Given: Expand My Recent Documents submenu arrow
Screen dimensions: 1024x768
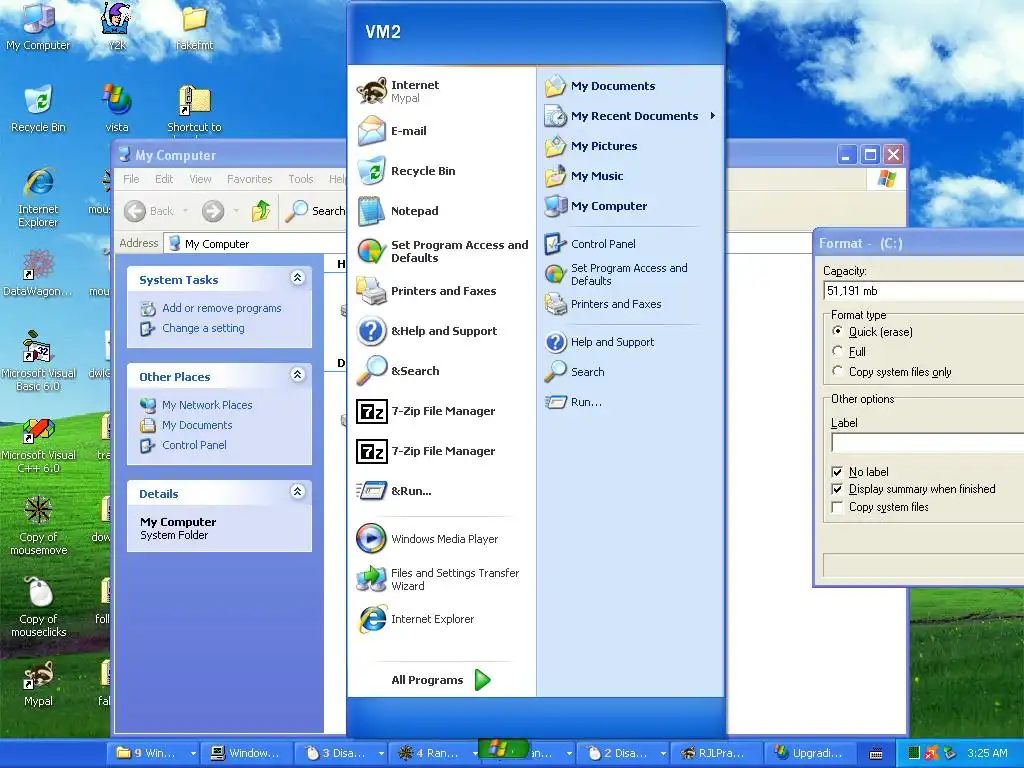Looking at the screenshot, I should [712, 116].
